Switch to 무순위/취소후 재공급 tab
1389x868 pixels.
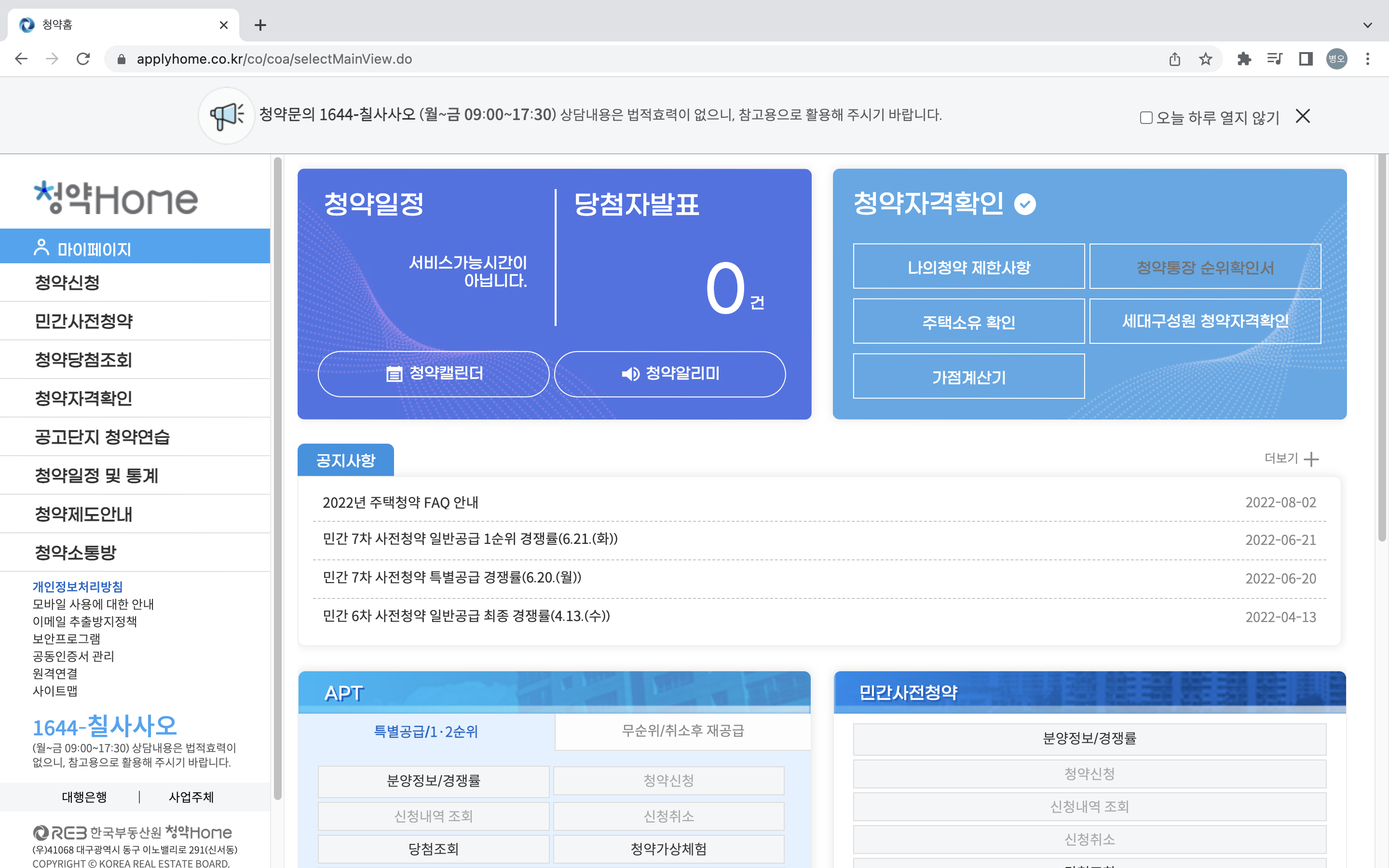point(682,731)
